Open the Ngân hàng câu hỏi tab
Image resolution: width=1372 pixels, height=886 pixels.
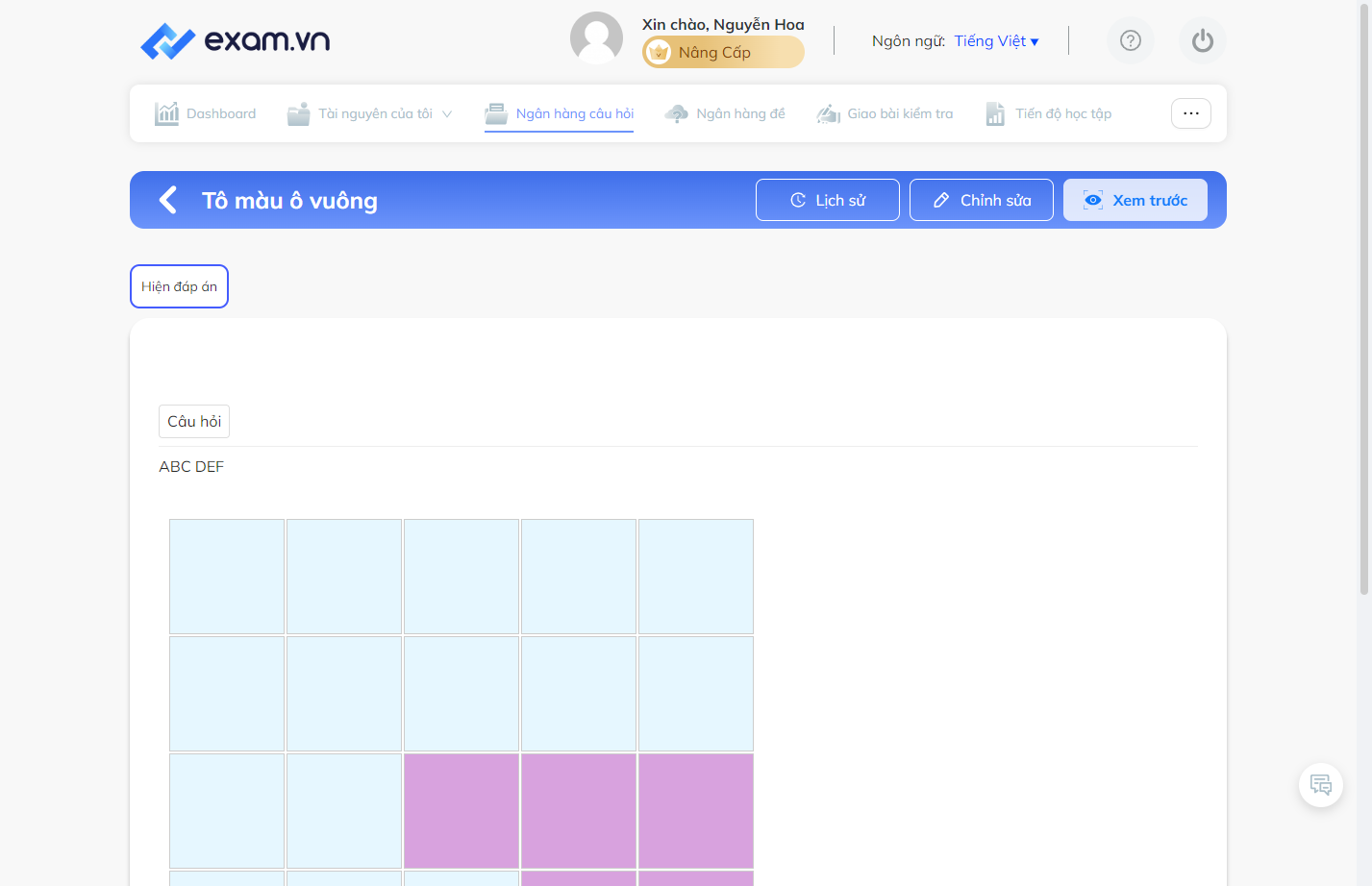(x=560, y=113)
